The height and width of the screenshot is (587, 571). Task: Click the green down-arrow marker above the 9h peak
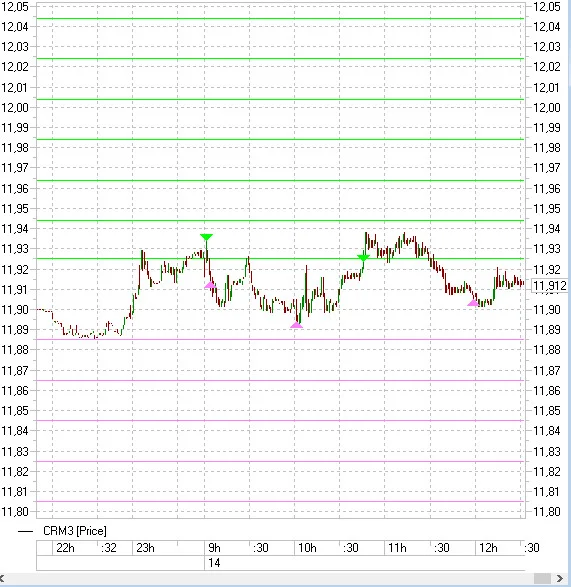coord(206,237)
